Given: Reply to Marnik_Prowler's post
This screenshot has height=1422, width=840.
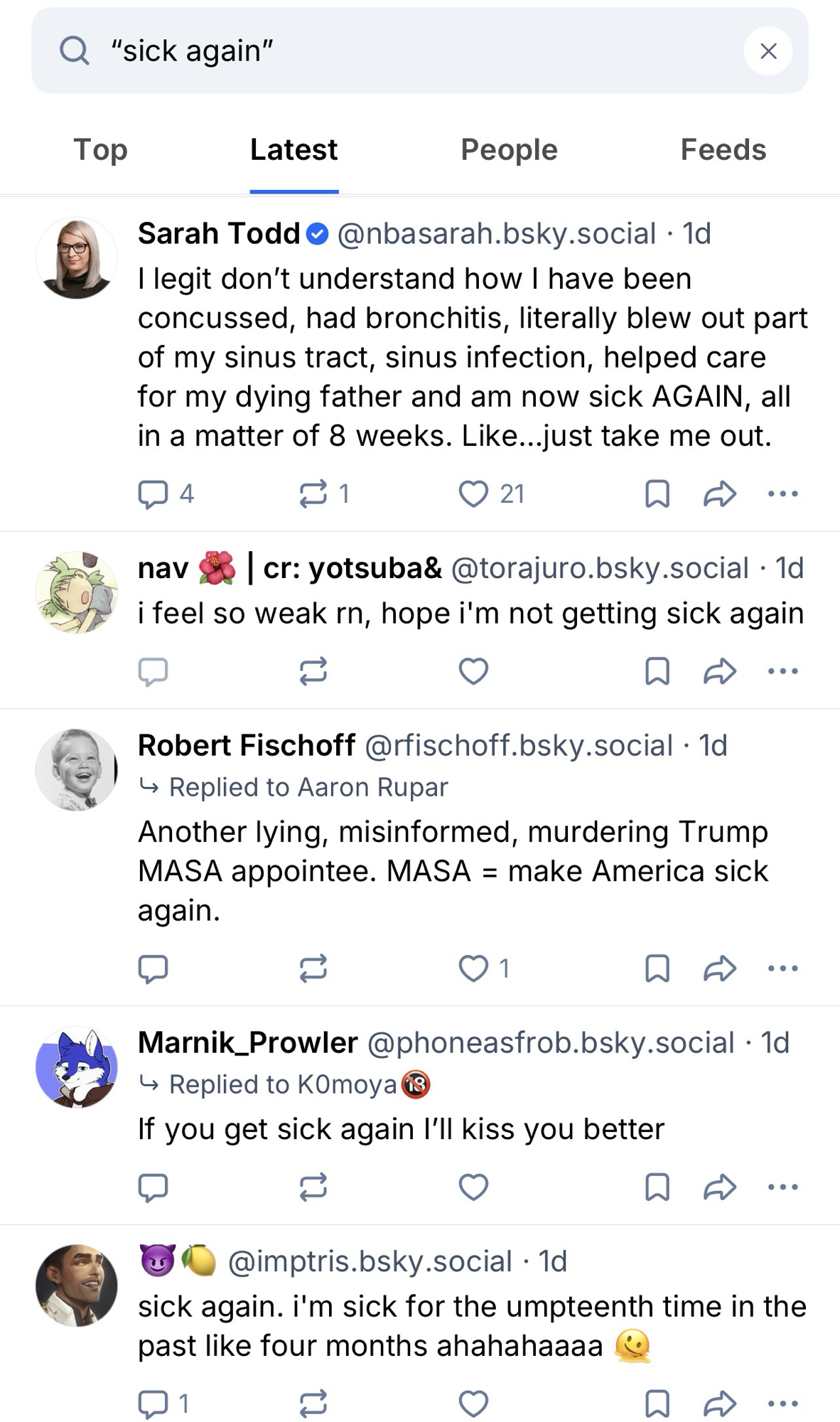Looking at the screenshot, I should click(x=153, y=1187).
